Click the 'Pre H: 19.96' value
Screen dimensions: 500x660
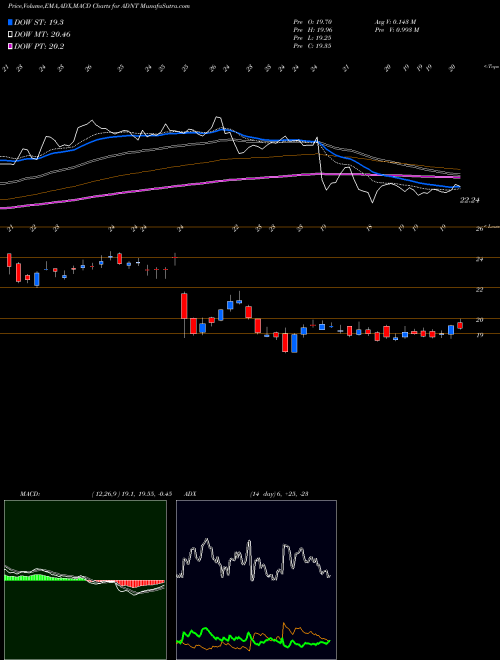pos(313,29)
